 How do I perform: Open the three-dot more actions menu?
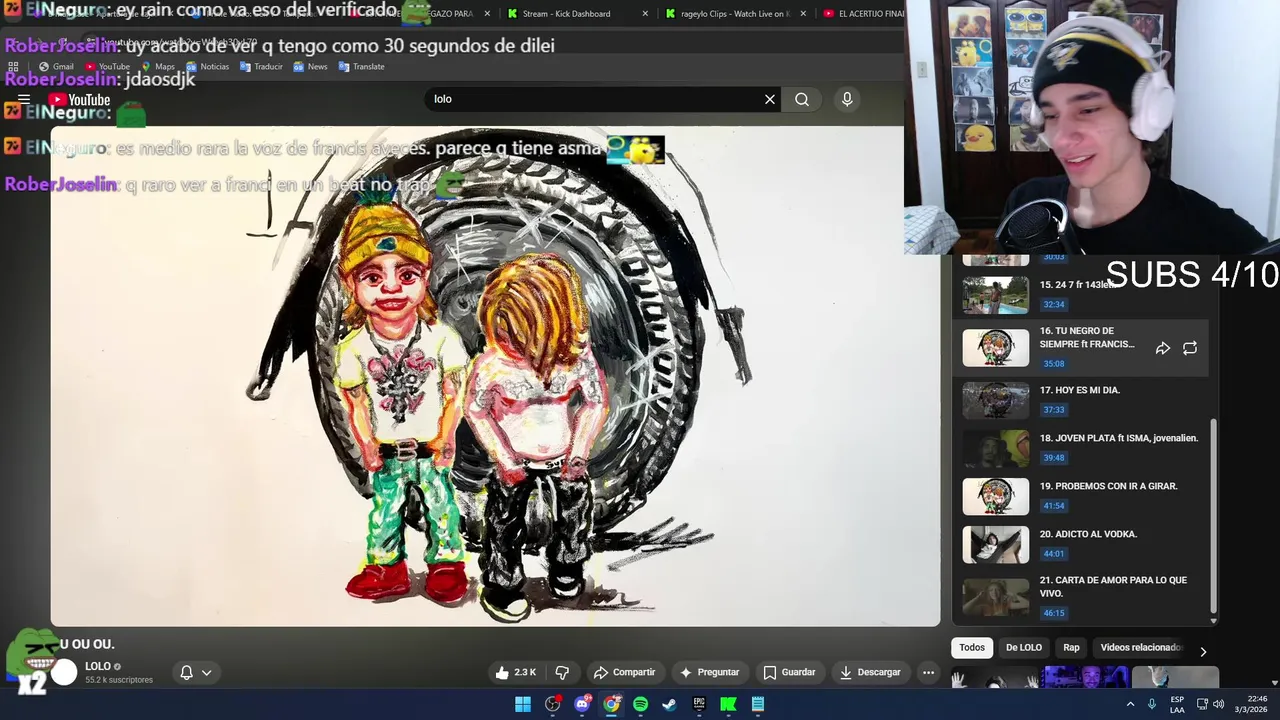click(928, 672)
